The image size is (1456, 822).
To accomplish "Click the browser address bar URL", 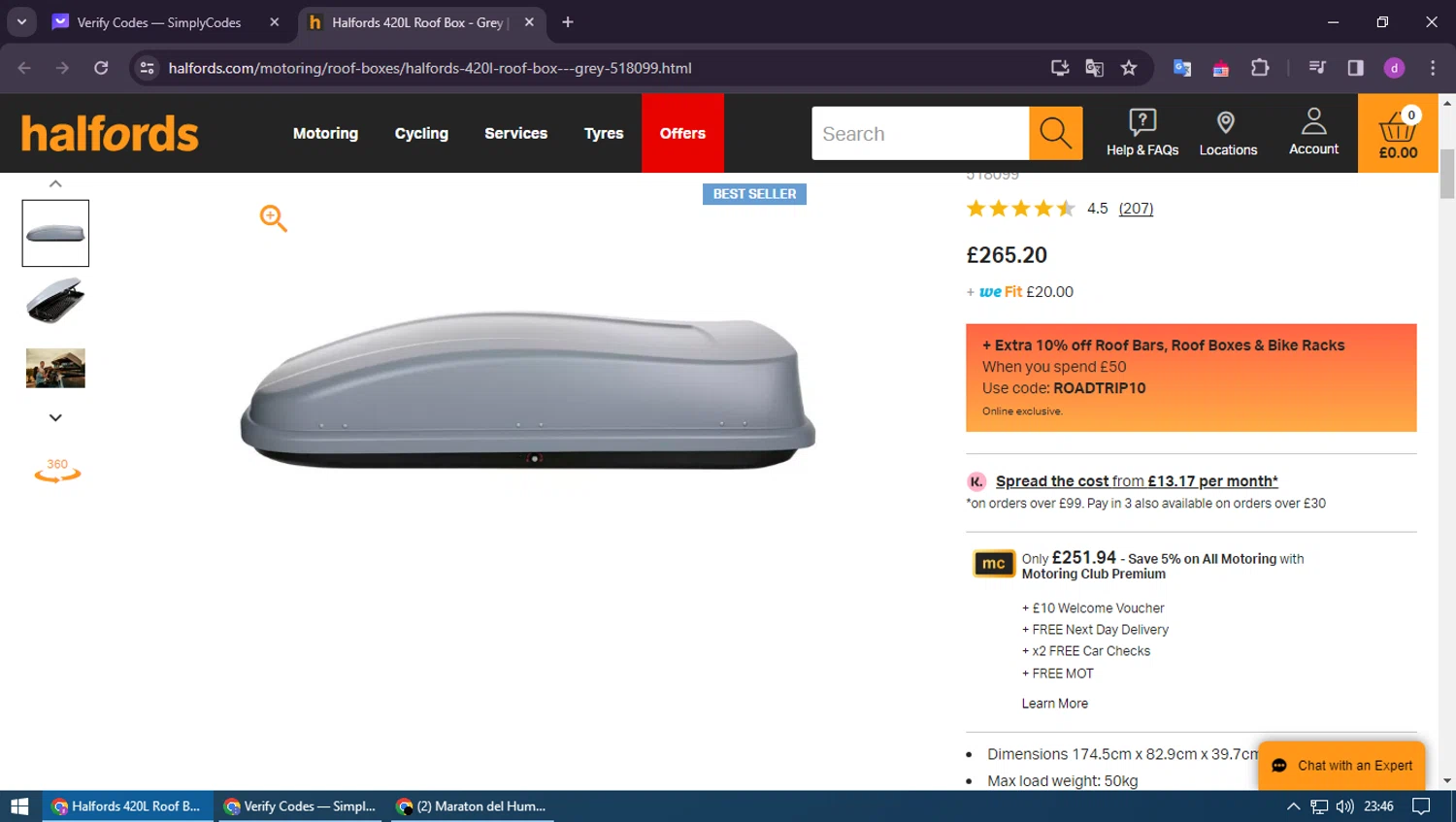I will coord(430,68).
